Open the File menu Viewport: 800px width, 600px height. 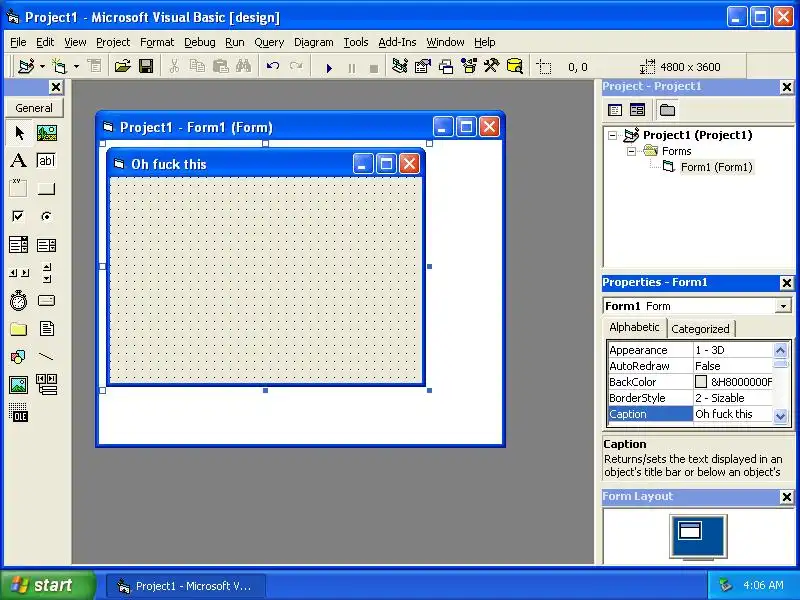tap(18, 42)
